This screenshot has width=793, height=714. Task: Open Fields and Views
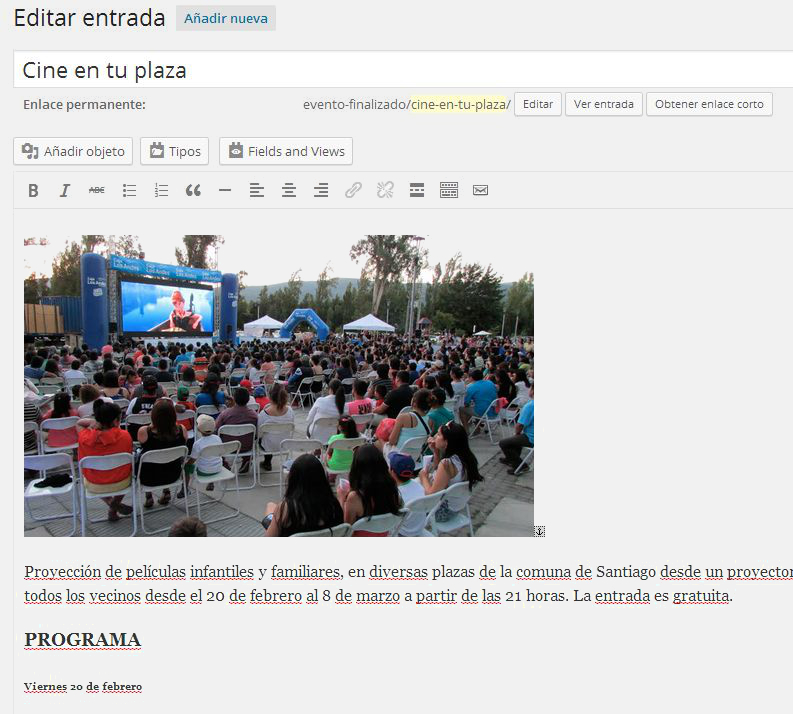pos(286,151)
